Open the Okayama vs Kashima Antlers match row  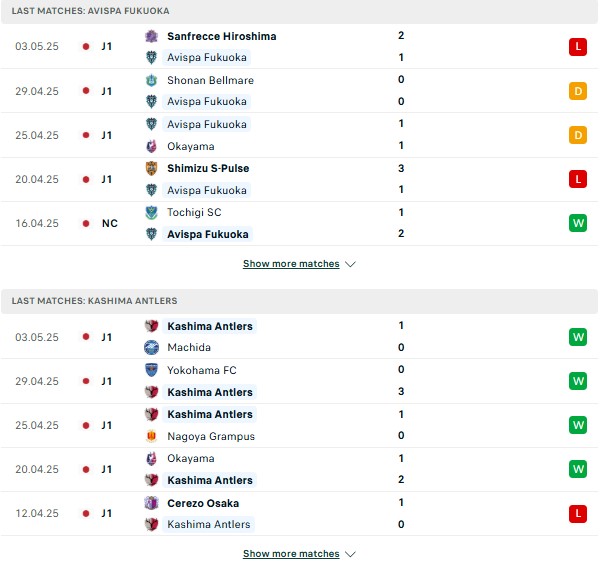[x=300, y=469]
